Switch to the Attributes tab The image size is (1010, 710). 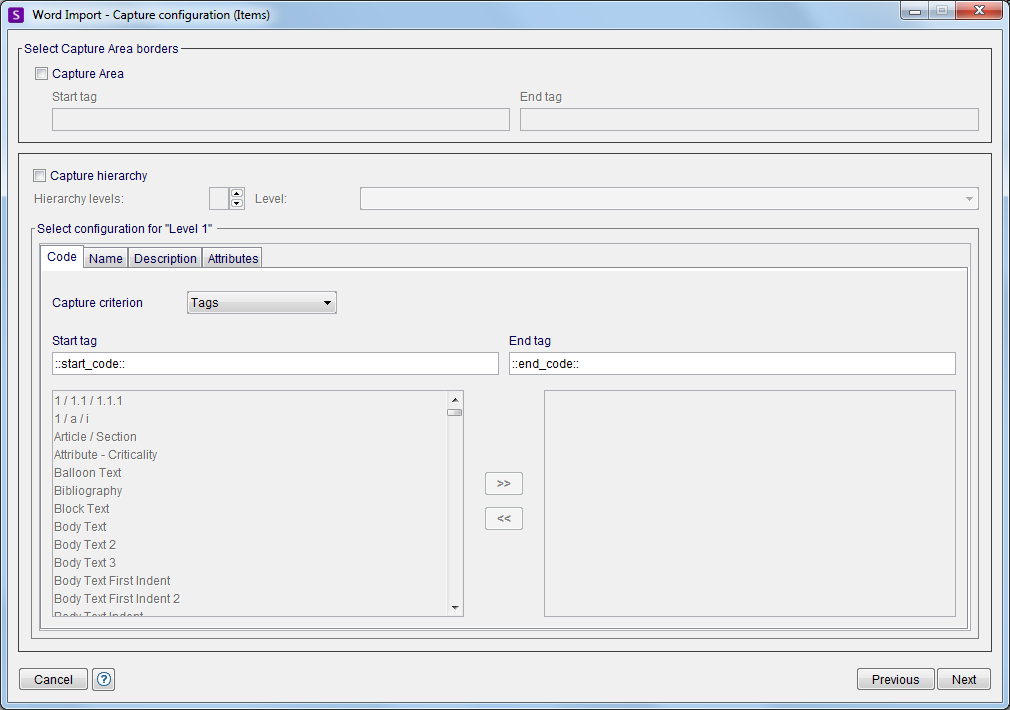[x=231, y=258]
